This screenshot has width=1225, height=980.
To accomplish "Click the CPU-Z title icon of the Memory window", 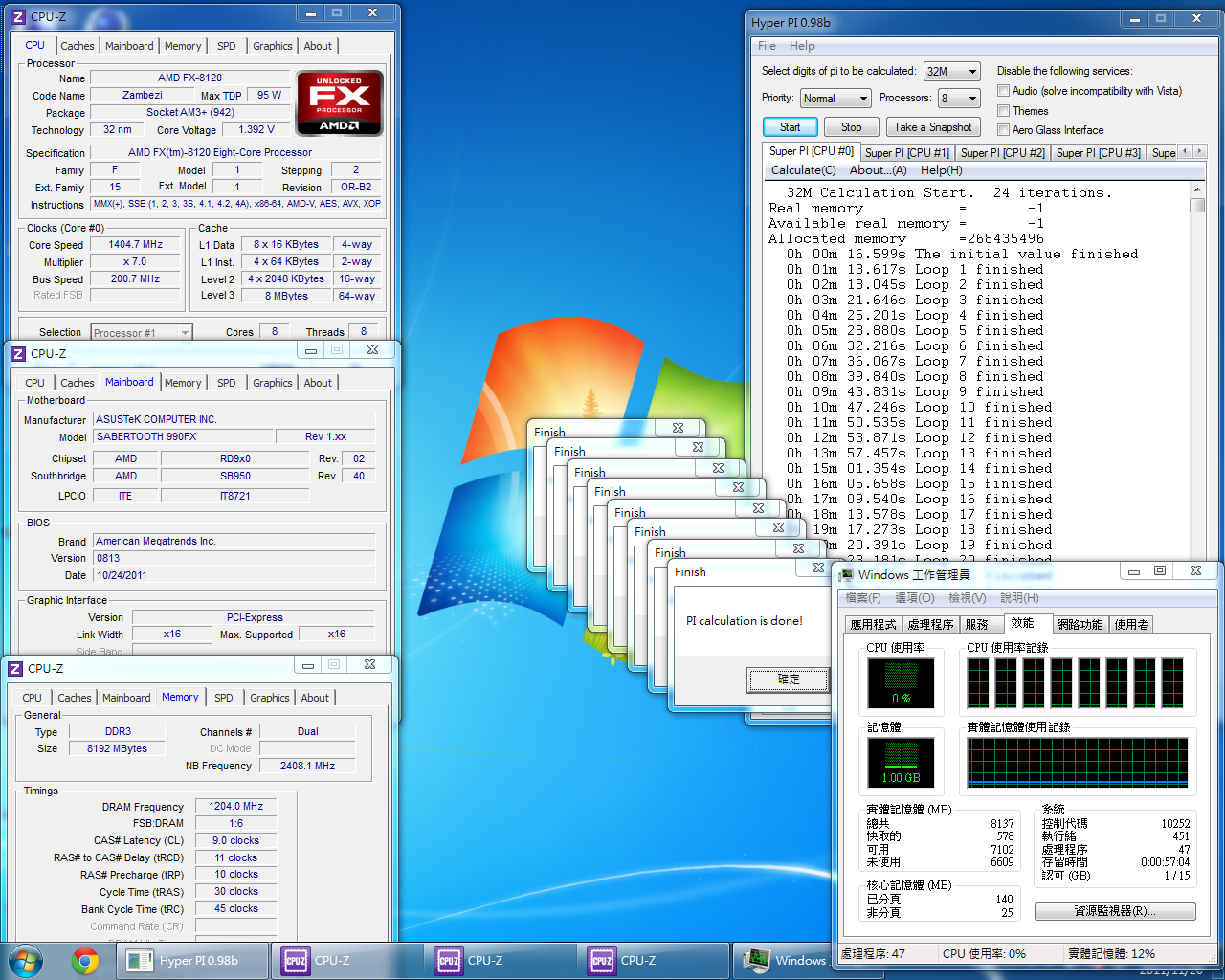I will point(15,668).
